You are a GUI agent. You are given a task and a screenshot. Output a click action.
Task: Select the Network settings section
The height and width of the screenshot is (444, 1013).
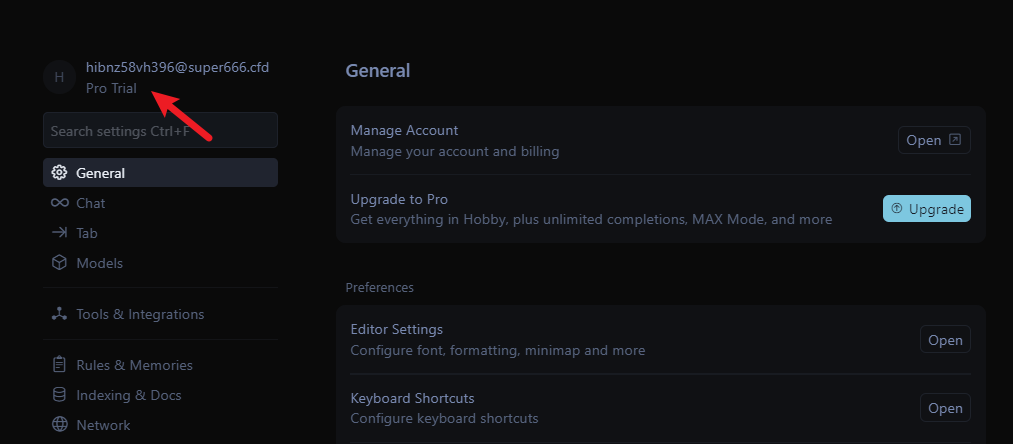[103, 425]
